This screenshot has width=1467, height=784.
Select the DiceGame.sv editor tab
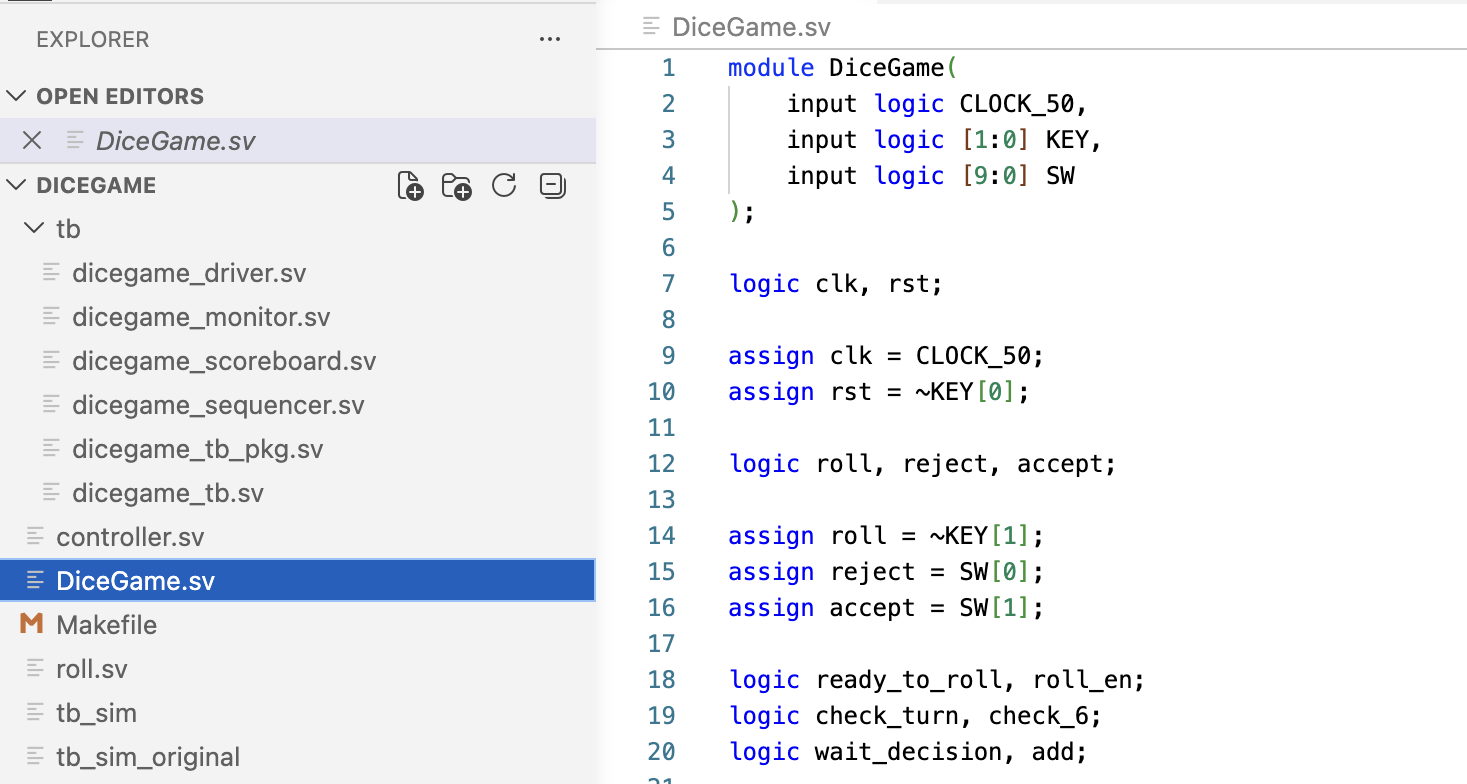pos(751,26)
